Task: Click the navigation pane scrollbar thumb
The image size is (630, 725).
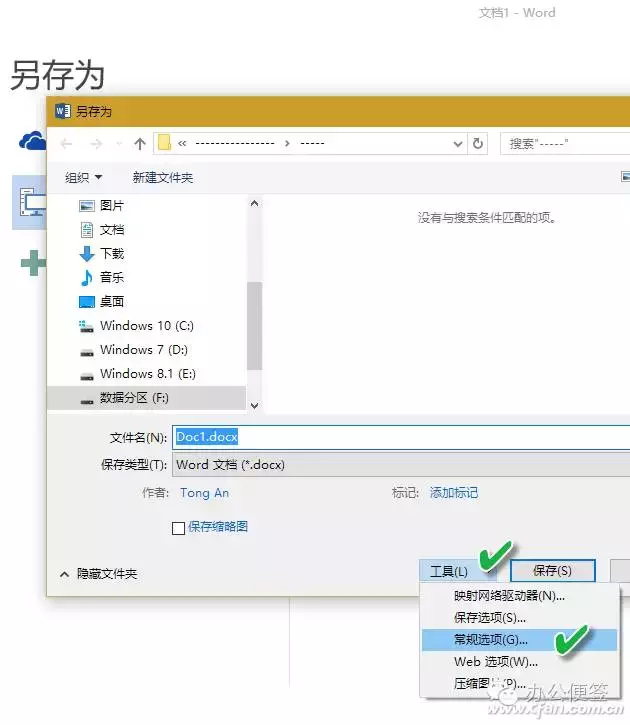Action: [x=254, y=326]
